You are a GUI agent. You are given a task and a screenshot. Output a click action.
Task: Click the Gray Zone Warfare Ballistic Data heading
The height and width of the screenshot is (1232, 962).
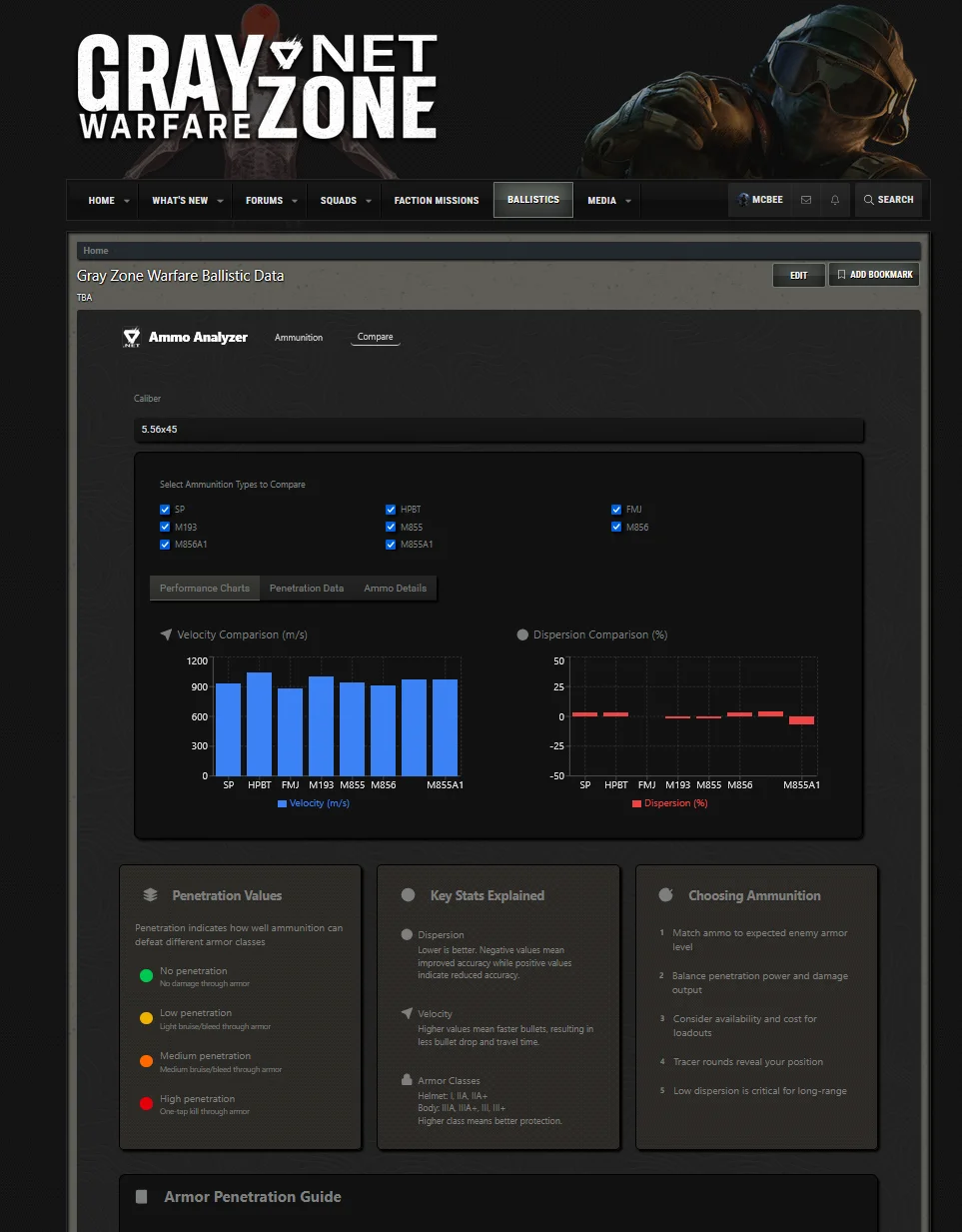click(x=181, y=276)
